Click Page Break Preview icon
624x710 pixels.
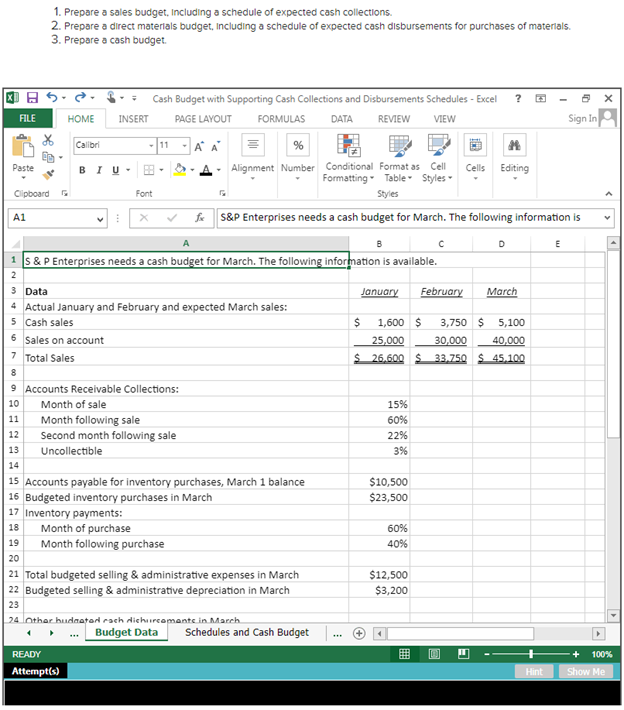pos(463,654)
